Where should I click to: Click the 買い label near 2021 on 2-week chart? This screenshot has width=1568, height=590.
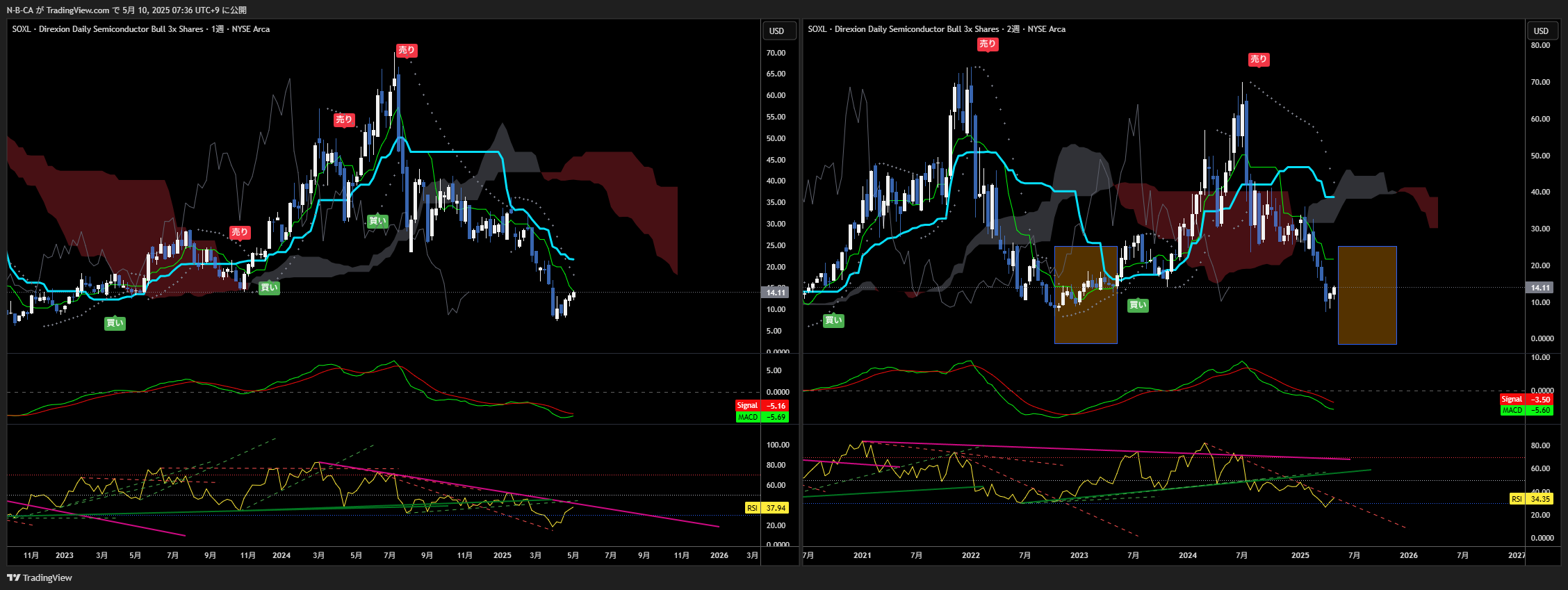833,320
